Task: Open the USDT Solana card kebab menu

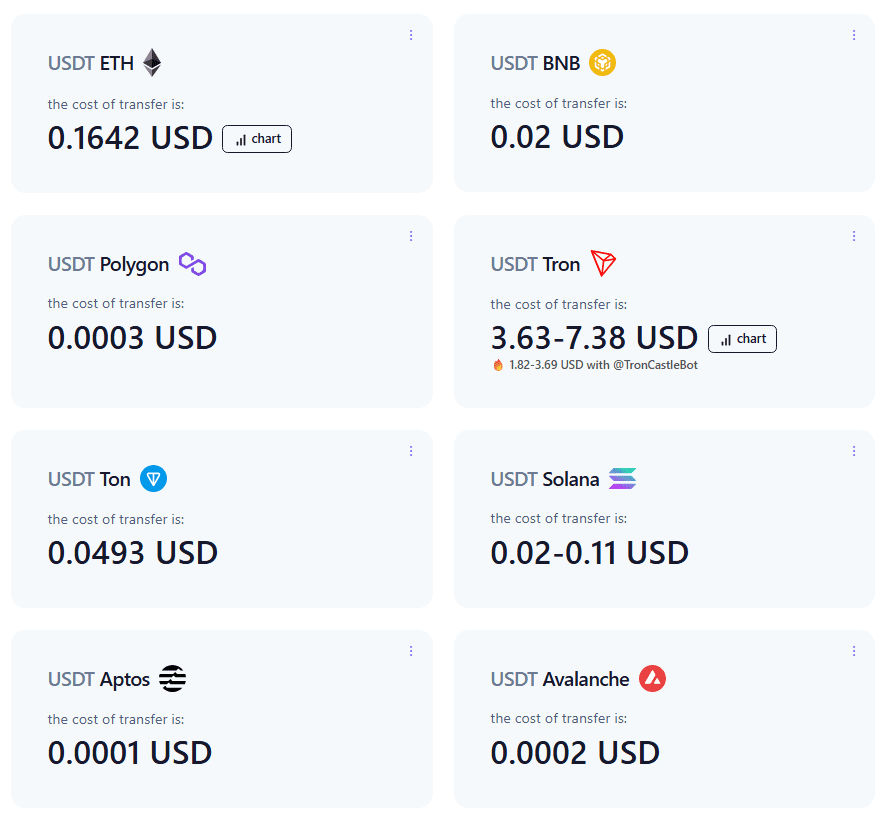Action: pos(854,451)
